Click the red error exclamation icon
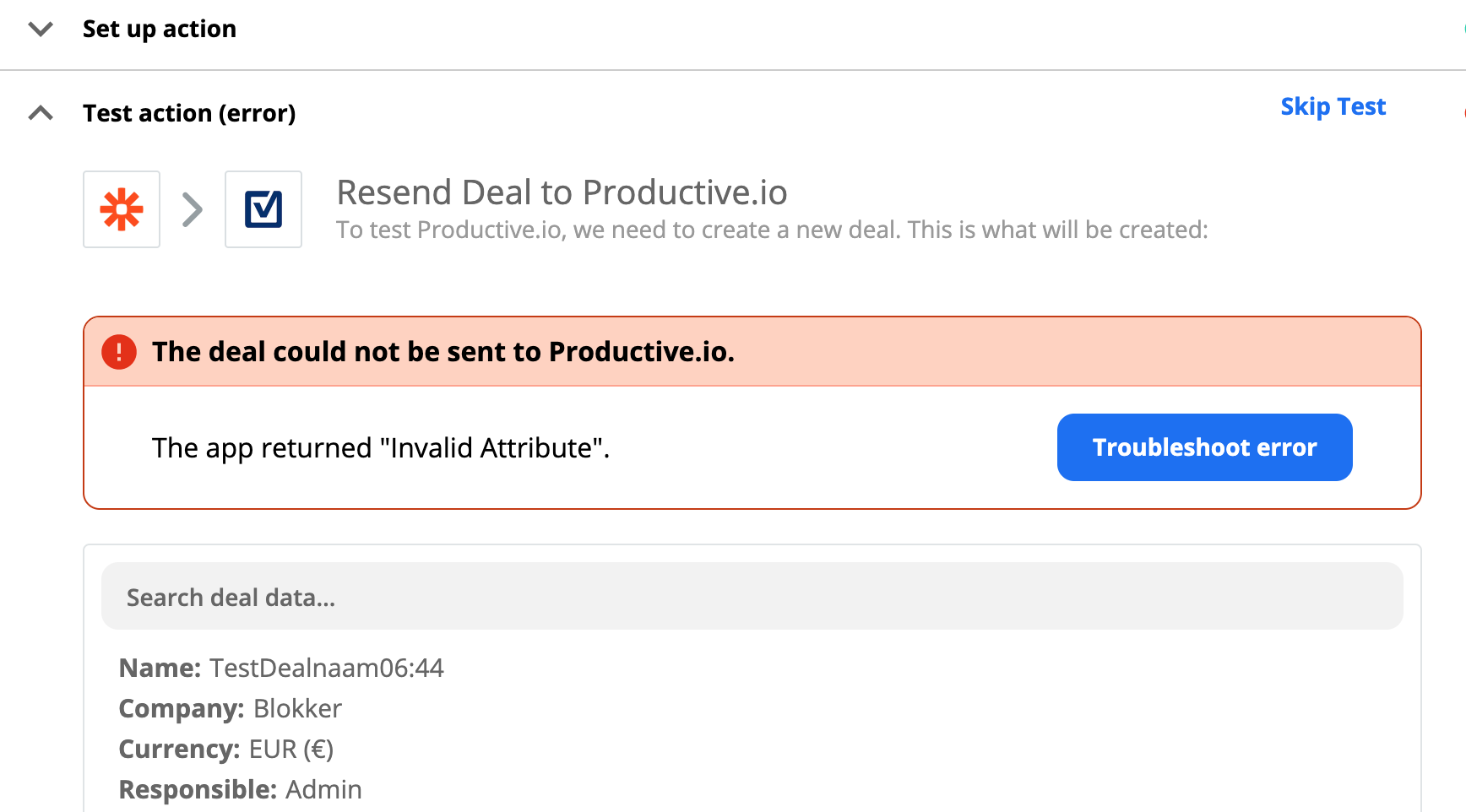The width and height of the screenshot is (1466, 812). 119,352
